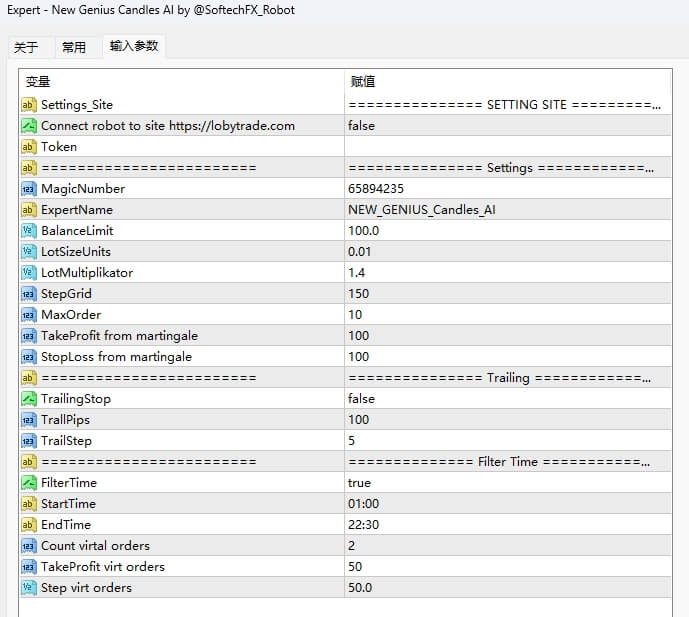Click the string icon beside ExpertName
This screenshot has height=617, width=689.
coord(28,210)
